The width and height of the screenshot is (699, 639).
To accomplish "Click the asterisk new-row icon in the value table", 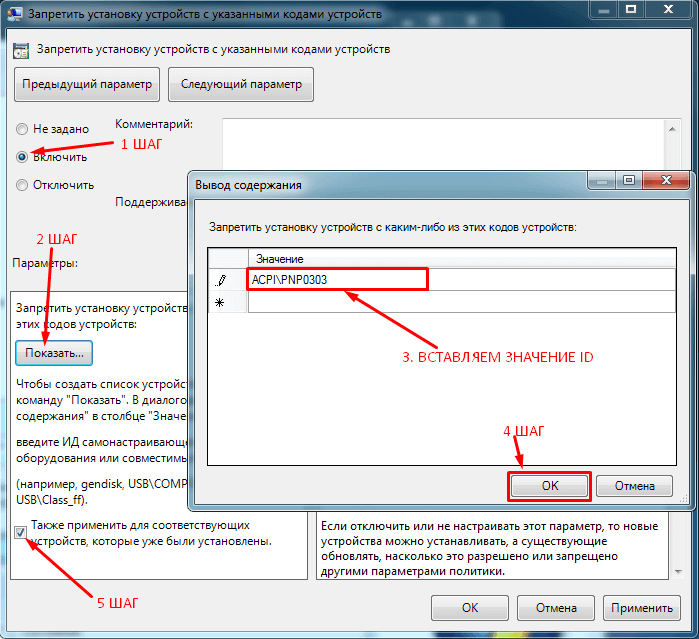I will pos(219,303).
